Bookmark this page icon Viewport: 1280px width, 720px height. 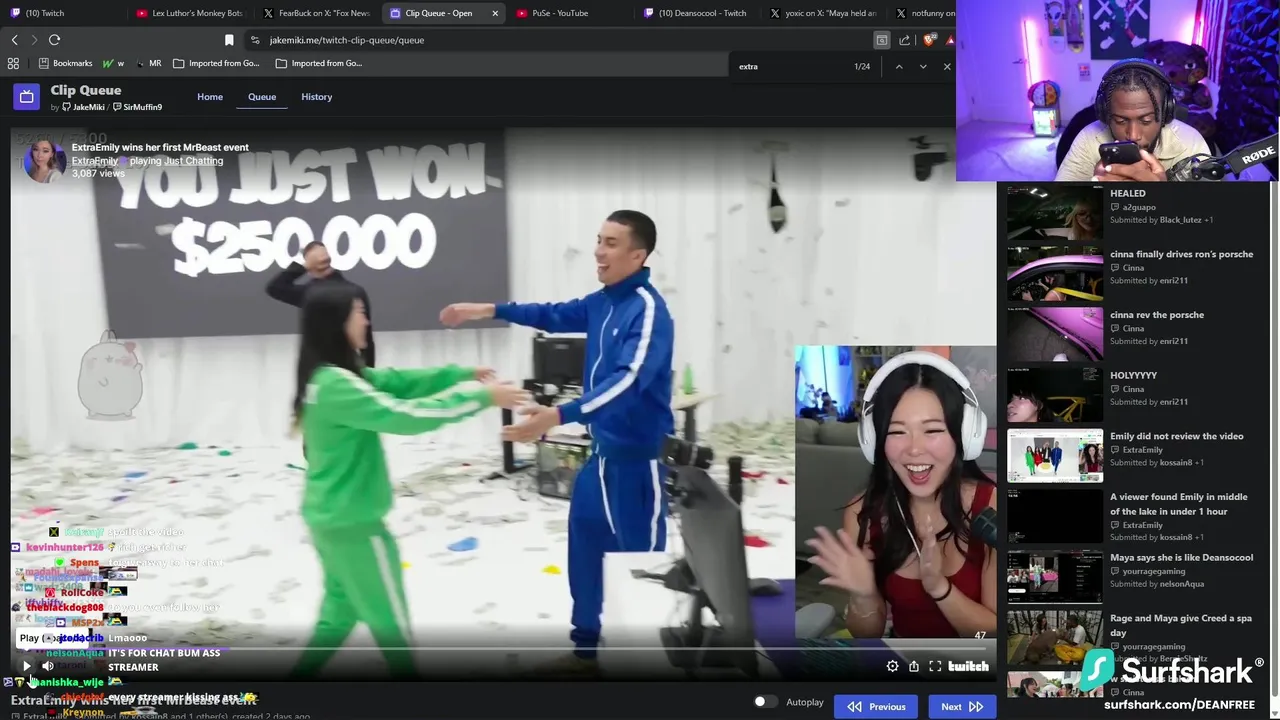[229, 40]
